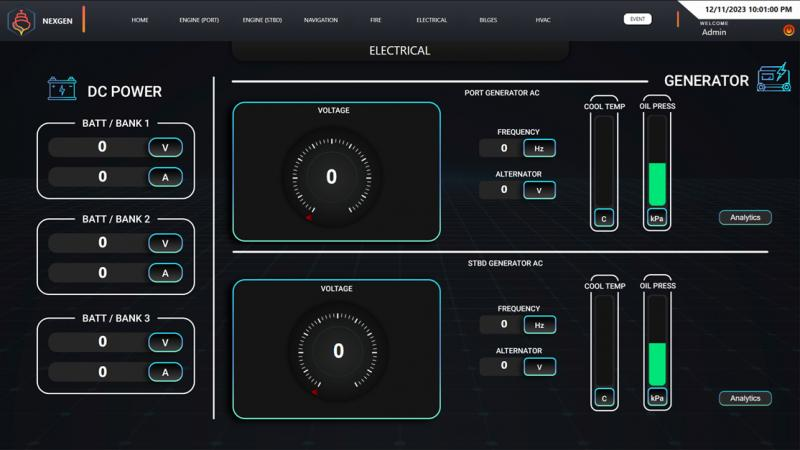
Task: Toggle the A unit button for Batt Bank 2
Action: [x=165, y=272]
